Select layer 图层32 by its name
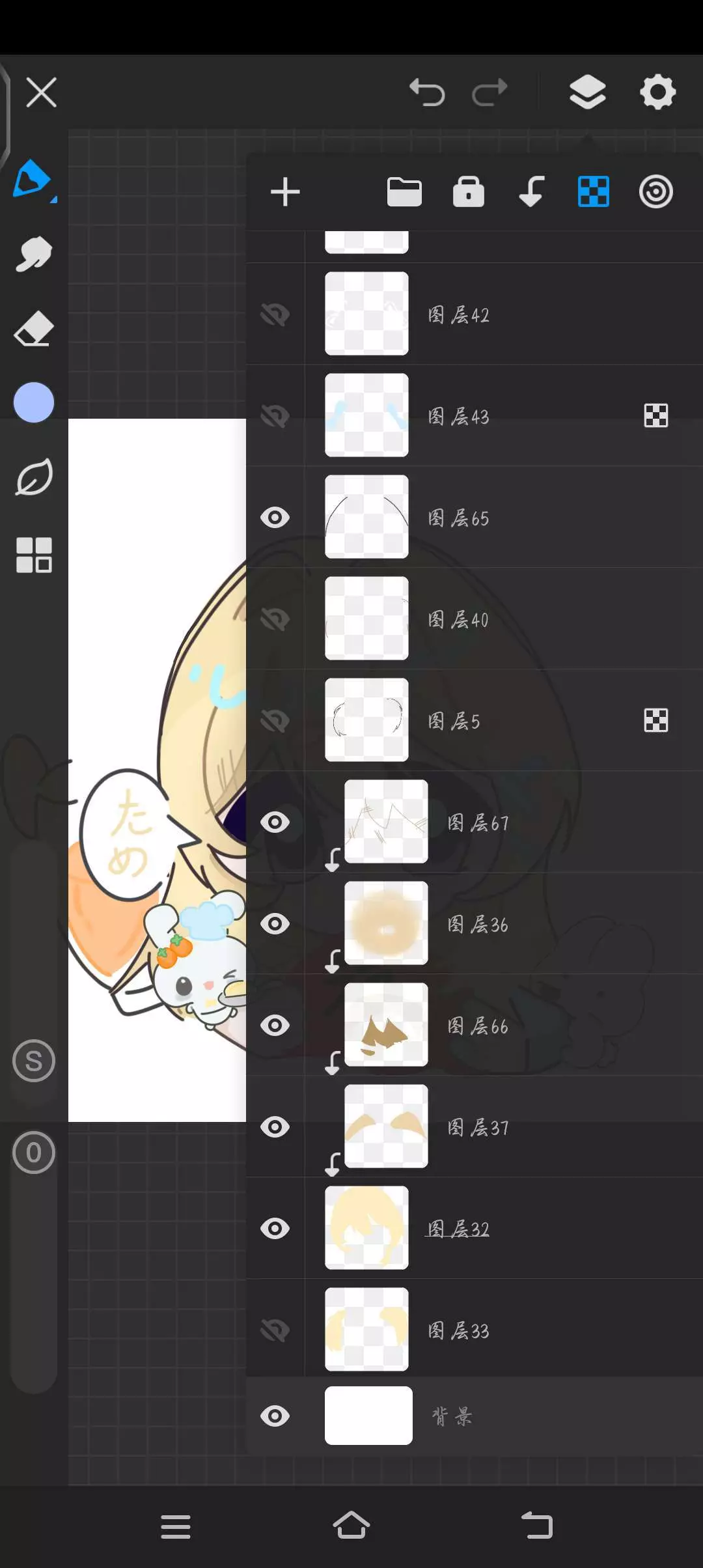This screenshot has width=703, height=1568. pos(458,1229)
